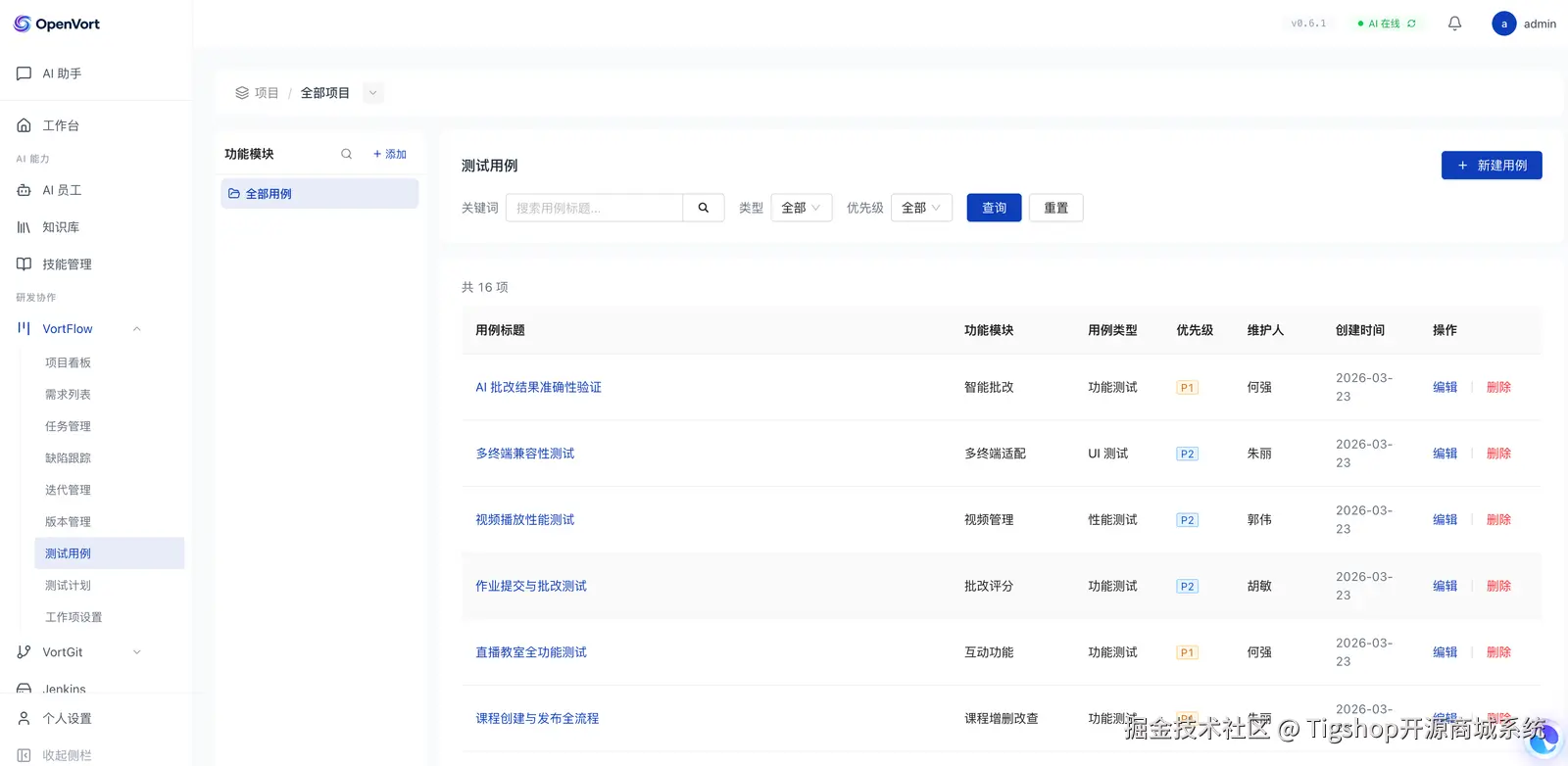1568x766 pixels.
Task: Focus the 搜索用例标题 keyword input
Action: [x=594, y=208]
